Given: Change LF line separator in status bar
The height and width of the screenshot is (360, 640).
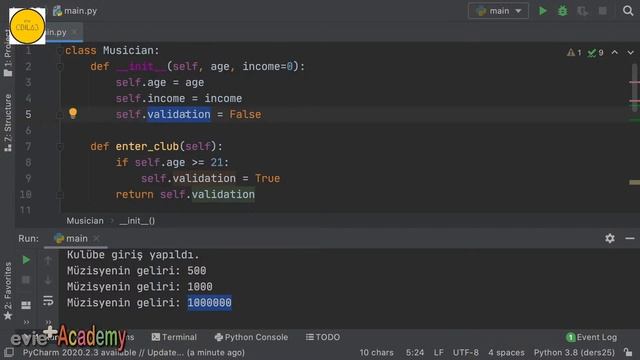Looking at the screenshot, I should (439, 353).
